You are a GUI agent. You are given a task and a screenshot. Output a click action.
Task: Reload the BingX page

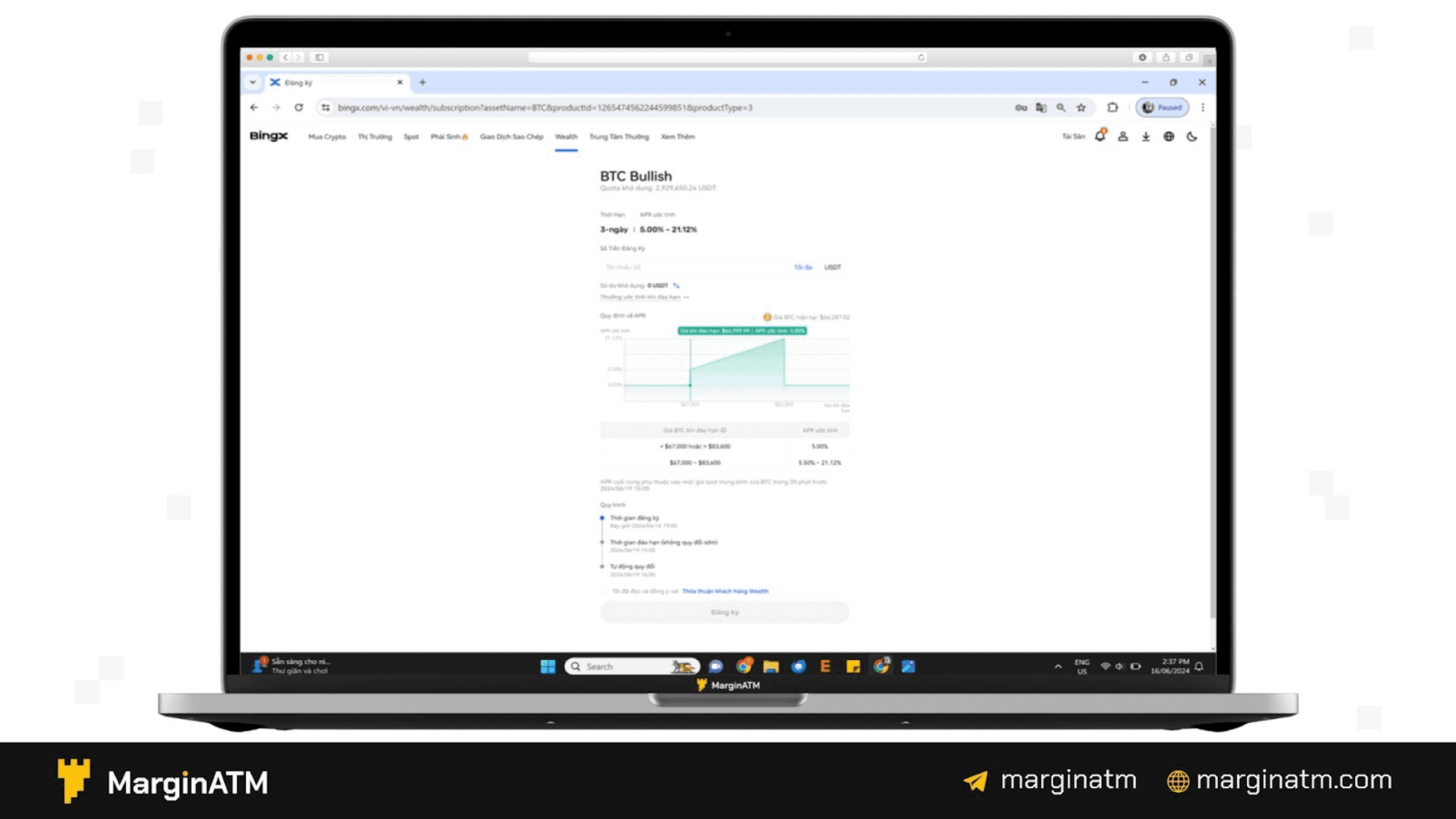coord(299,107)
